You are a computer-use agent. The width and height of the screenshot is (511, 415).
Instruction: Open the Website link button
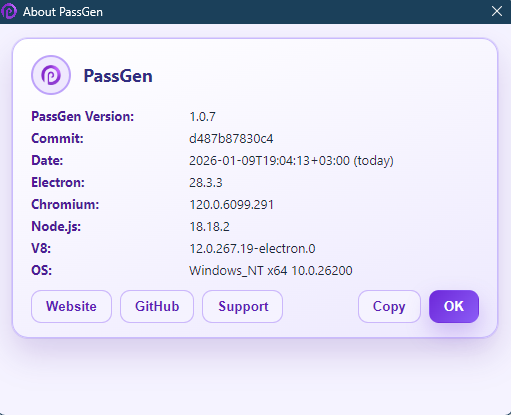71,306
